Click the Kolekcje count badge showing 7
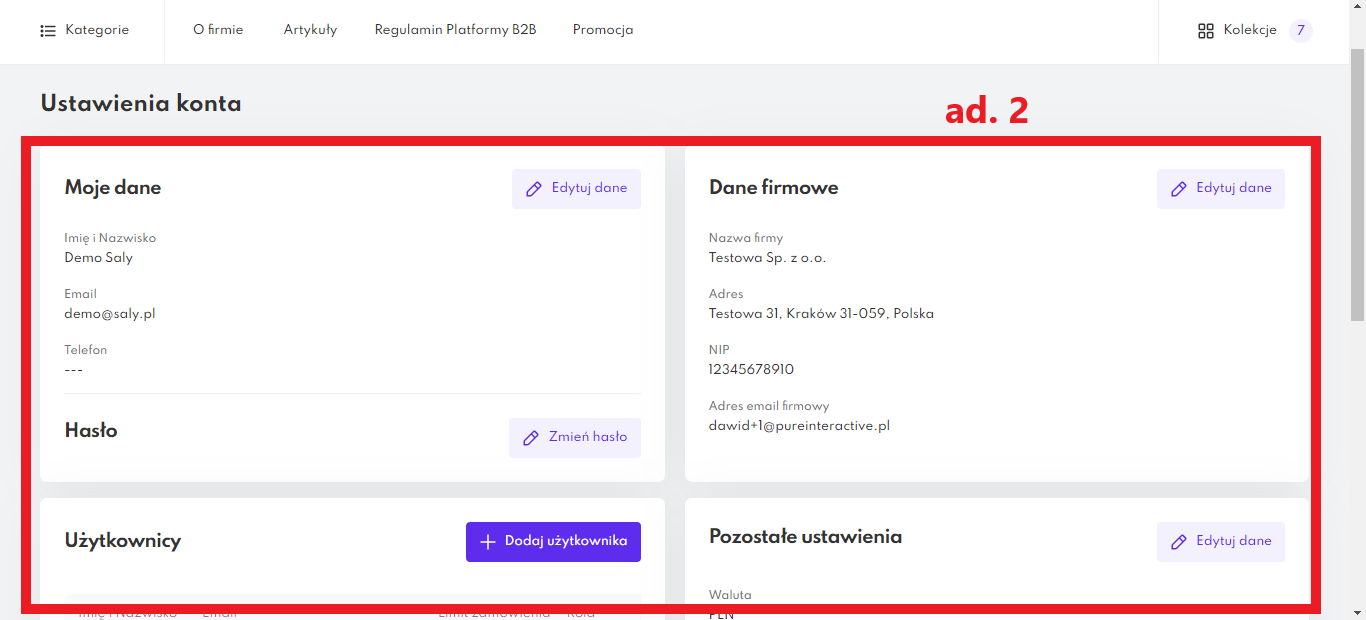The image size is (1366, 620). (1300, 31)
